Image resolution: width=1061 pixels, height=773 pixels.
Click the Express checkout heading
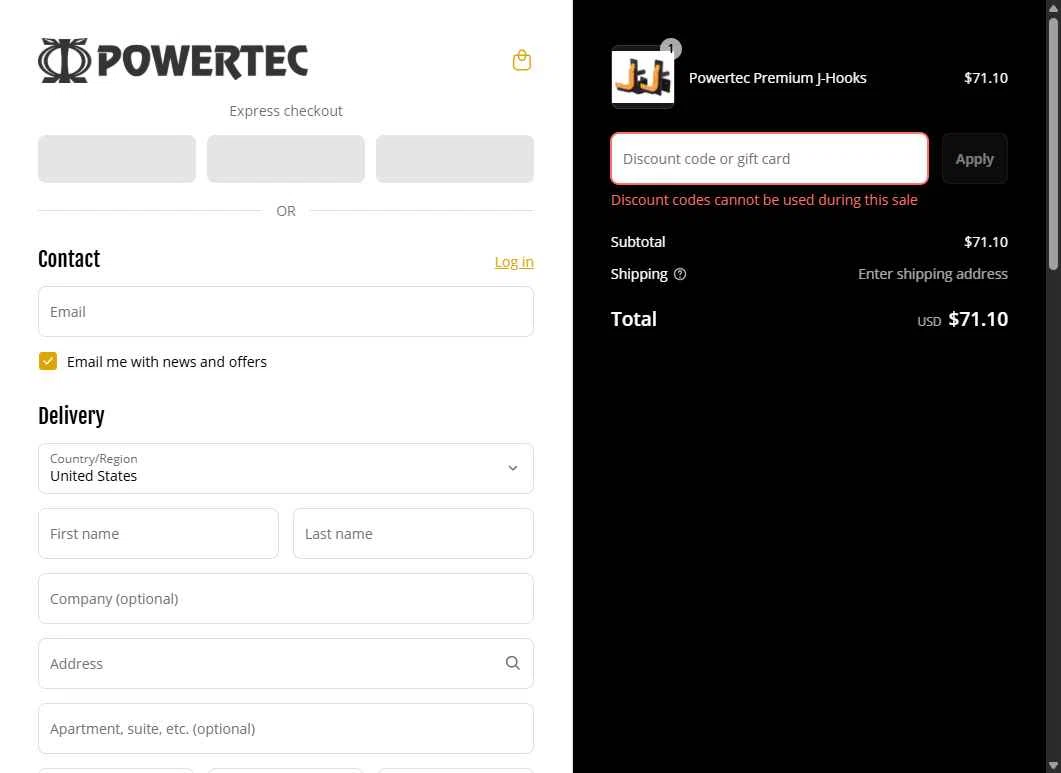pos(286,111)
